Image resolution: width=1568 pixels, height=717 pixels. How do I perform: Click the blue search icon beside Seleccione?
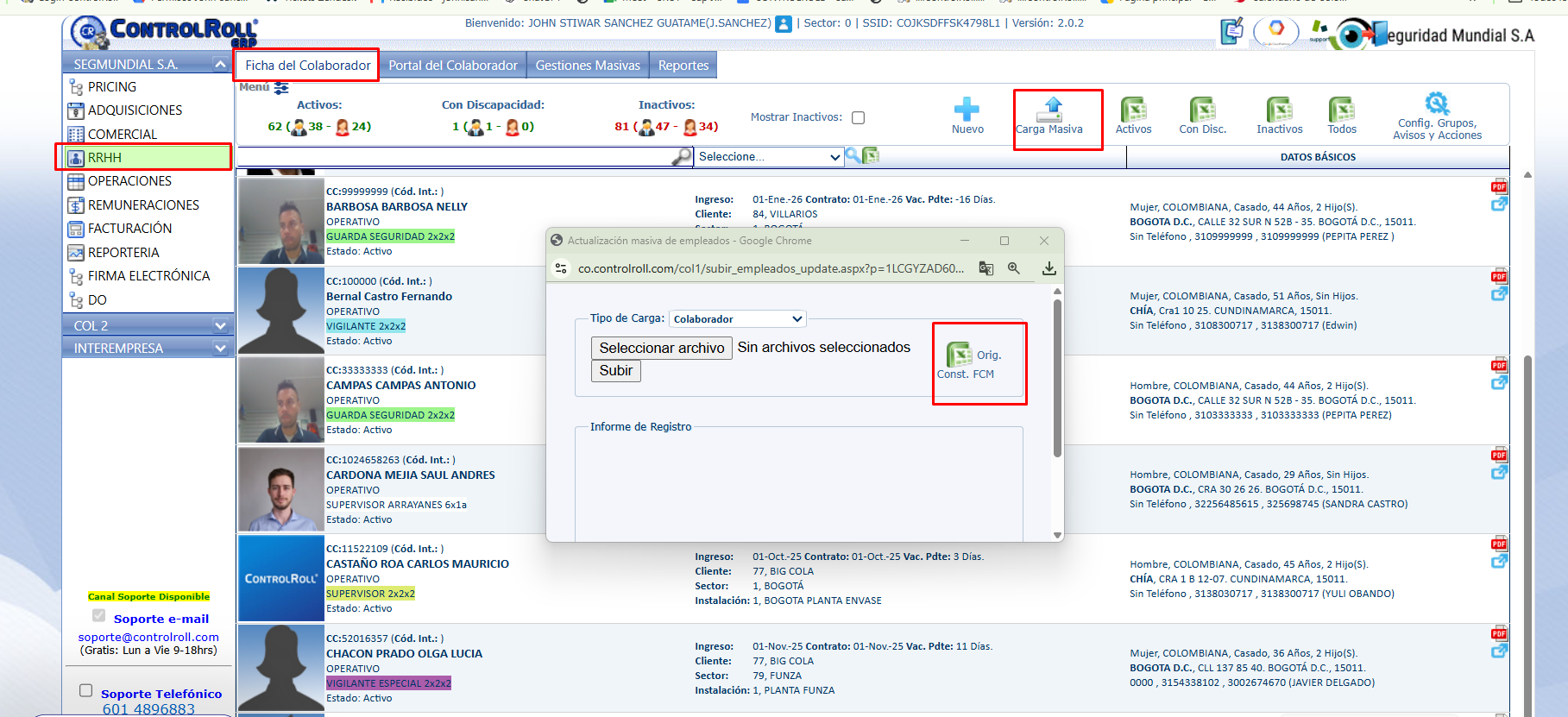coord(853,155)
